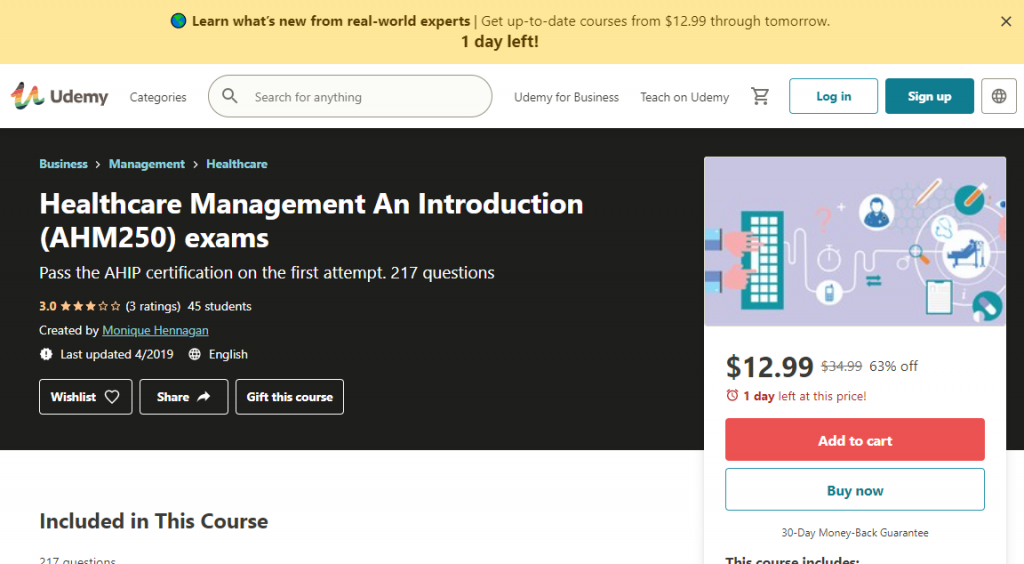Click the Udemy logo
The image size is (1024, 564).
pyautogui.click(x=60, y=96)
